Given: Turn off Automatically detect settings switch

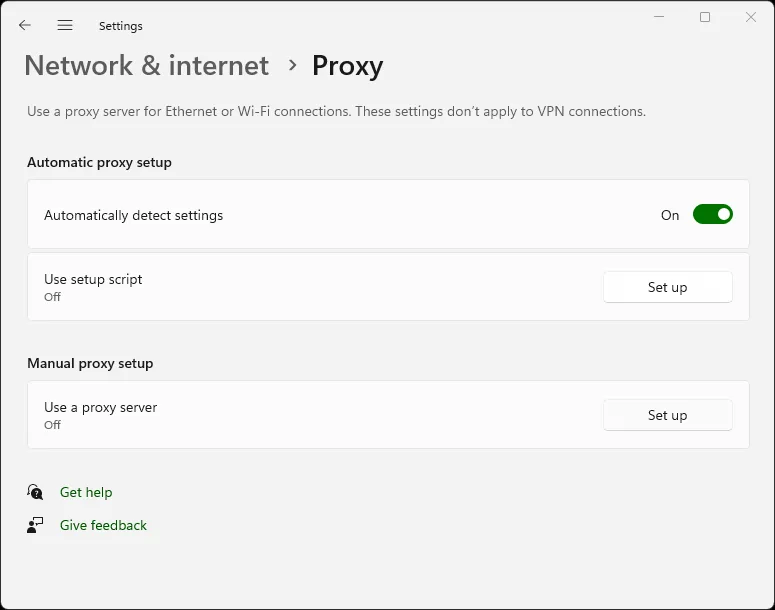Looking at the screenshot, I should [x=712, y=214].
